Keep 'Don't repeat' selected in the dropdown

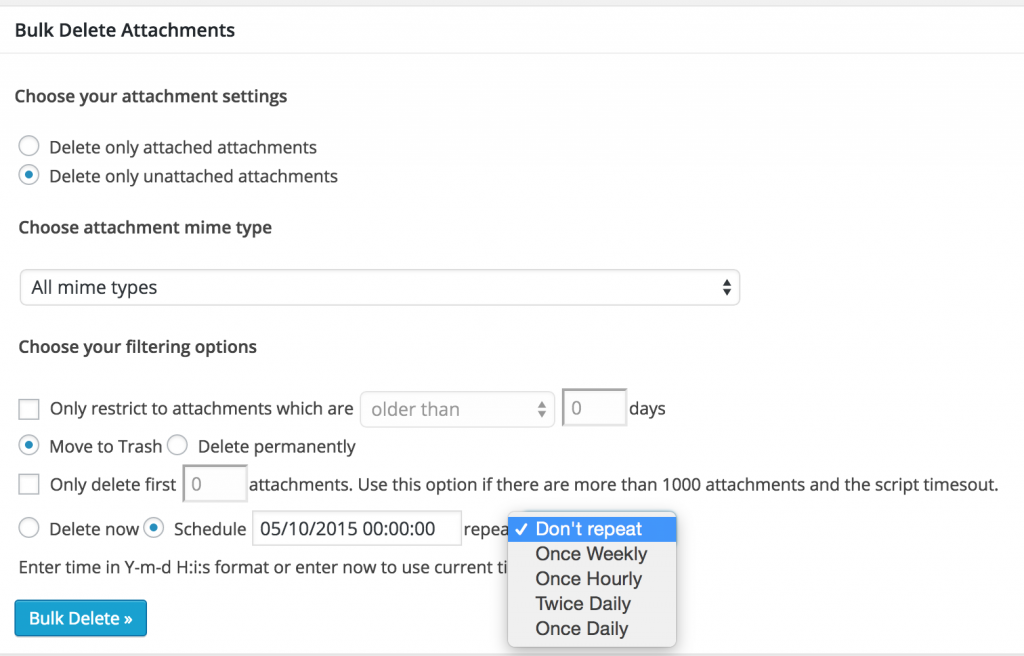coord(590,528)
